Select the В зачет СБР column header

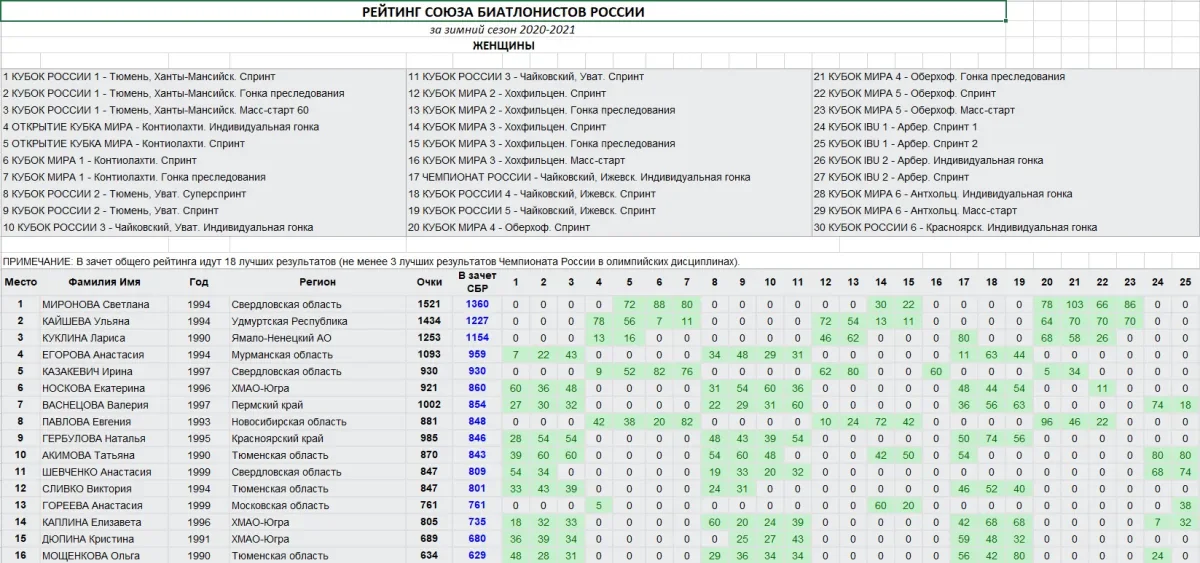(x=477, y=282)
